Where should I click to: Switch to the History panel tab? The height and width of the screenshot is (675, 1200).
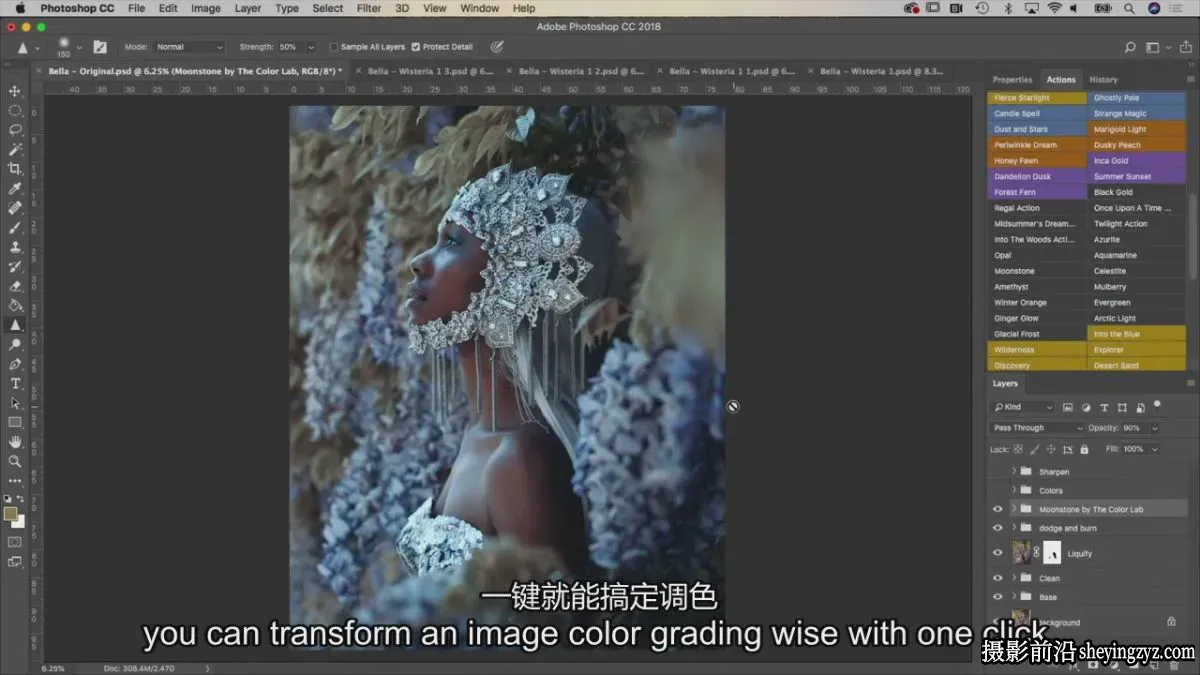coord(1103,80)
